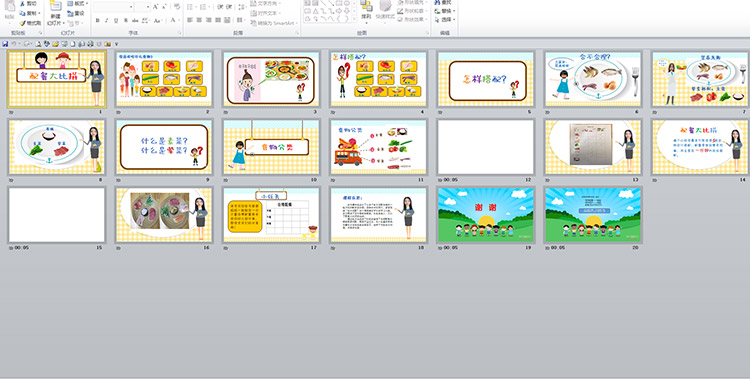Open the Clipboard pane launcher arrow
This screenshot has height=379, width=750.
pyautogui.click(x=41, y=33)
